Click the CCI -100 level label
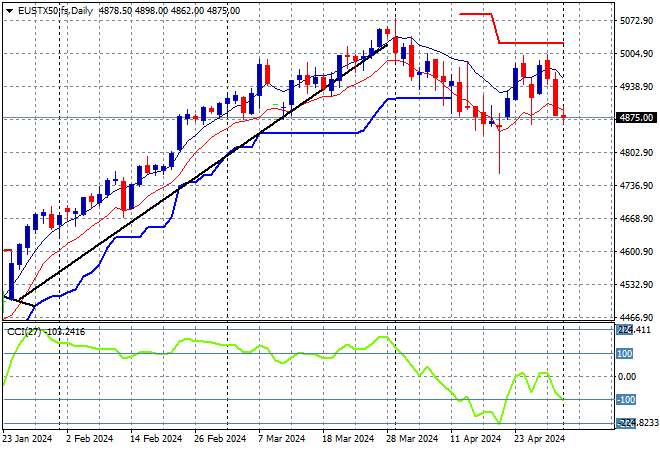This screenshot has height=450, width=660. 626,399
